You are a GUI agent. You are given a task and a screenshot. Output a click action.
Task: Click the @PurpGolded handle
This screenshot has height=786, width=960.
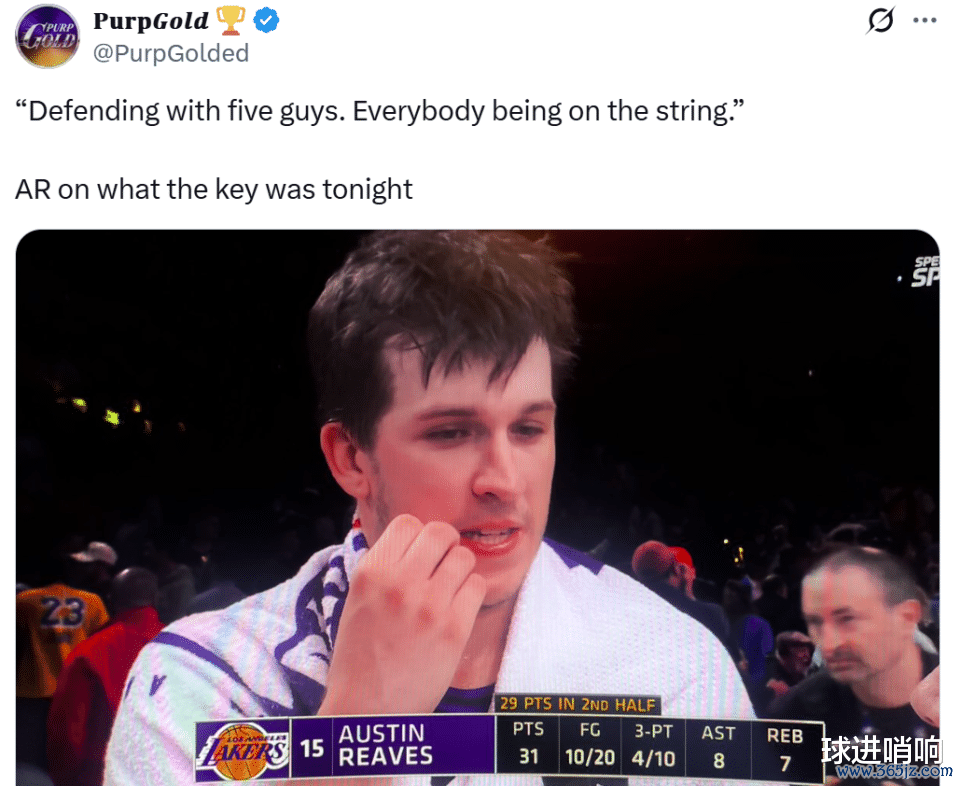(x=171, y=53)
